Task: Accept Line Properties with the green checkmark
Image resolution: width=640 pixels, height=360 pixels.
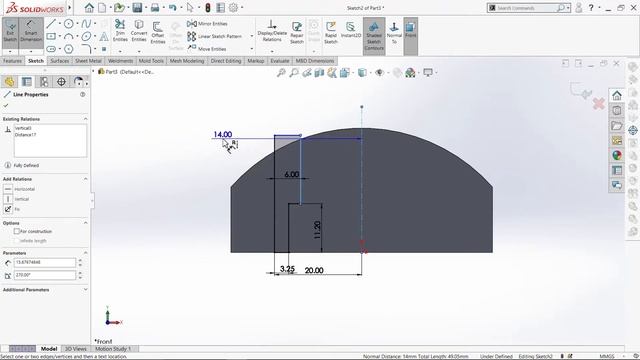Action: 6,105
